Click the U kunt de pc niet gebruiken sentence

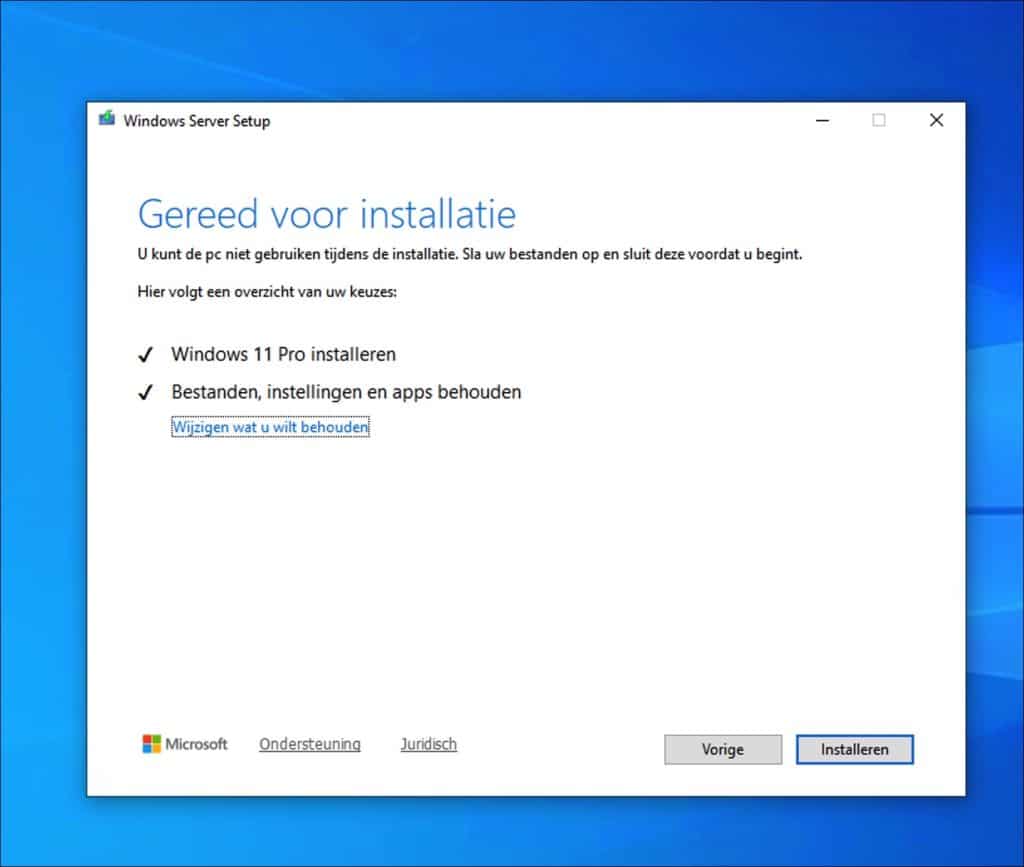(x=470, y=254)
